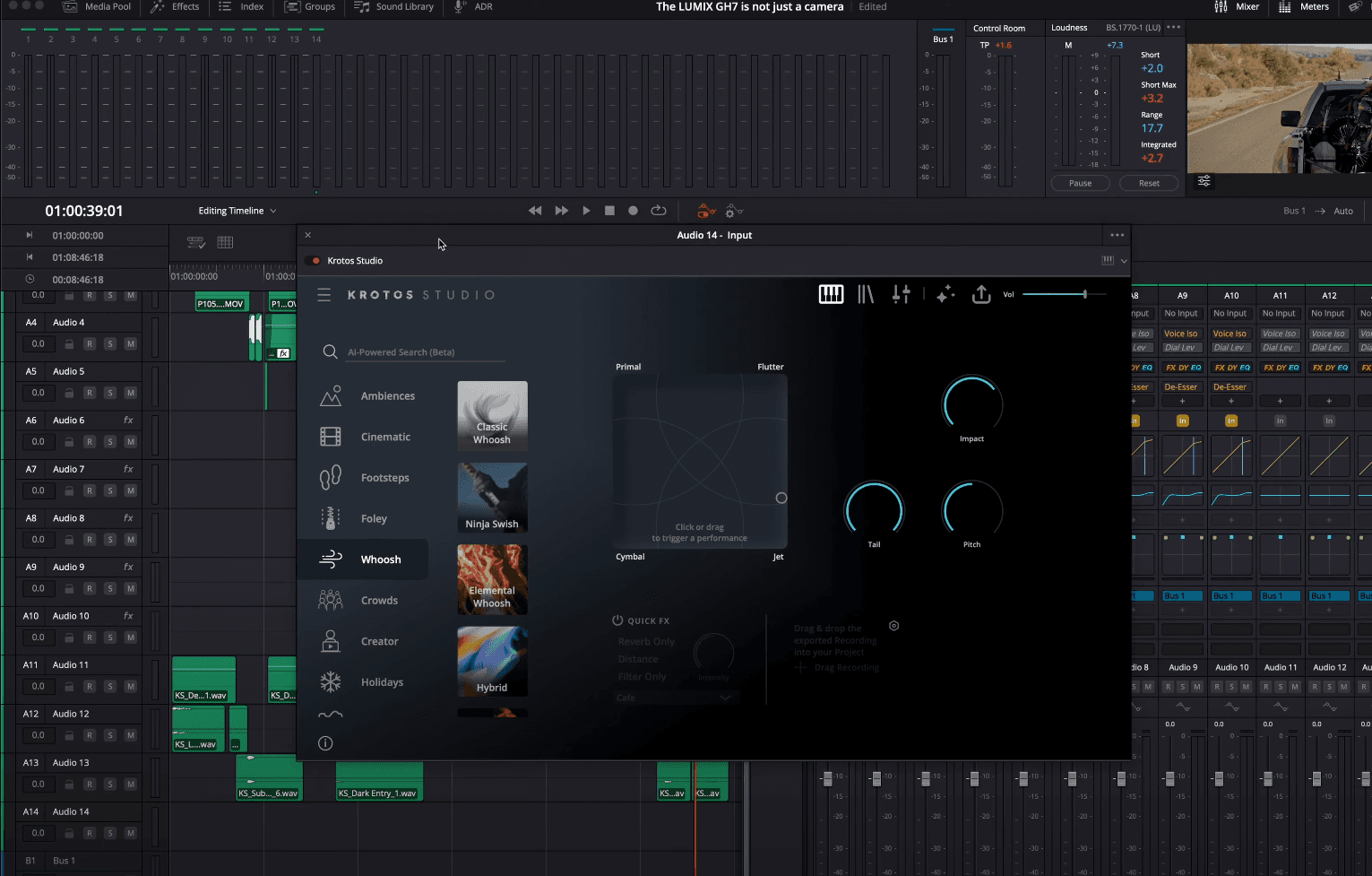Toggle the A11 mixer In button
The width and height of the screenshot is (1372, 876).
coord(1280,421)
